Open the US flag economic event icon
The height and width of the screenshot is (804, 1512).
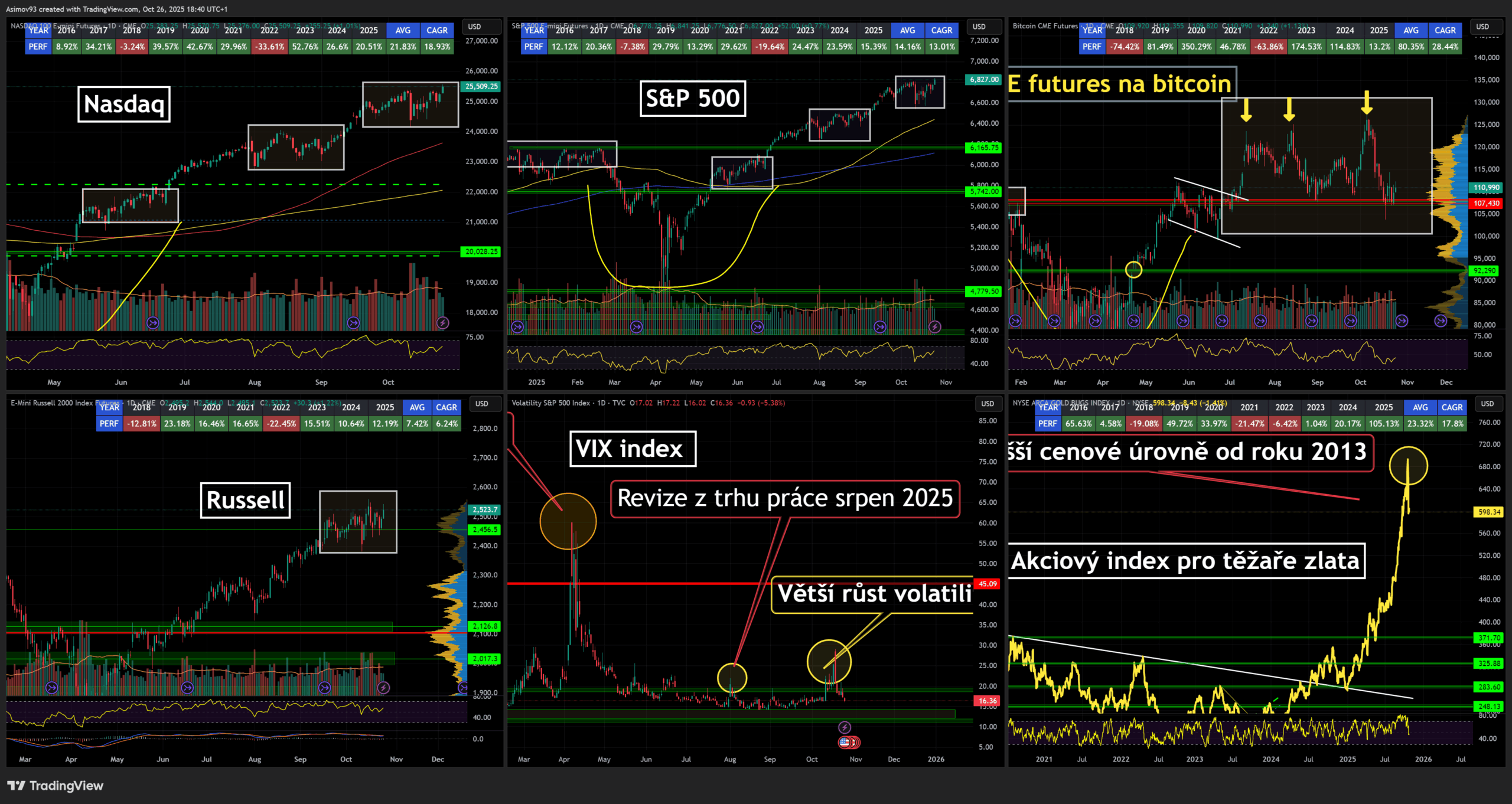pyautogui.click(x=845, y=742)
